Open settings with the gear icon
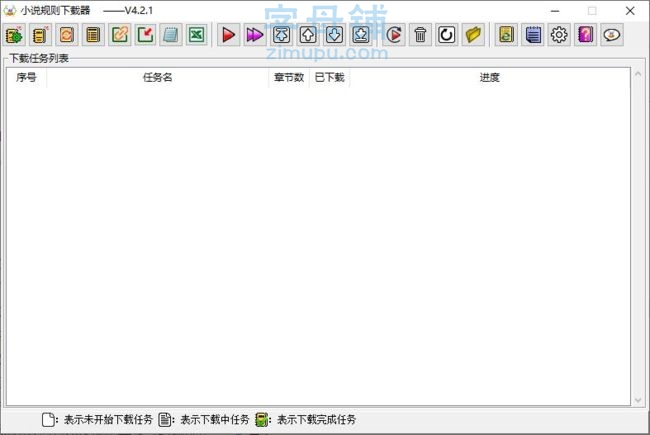650x435 pixels. coord(559,35)
